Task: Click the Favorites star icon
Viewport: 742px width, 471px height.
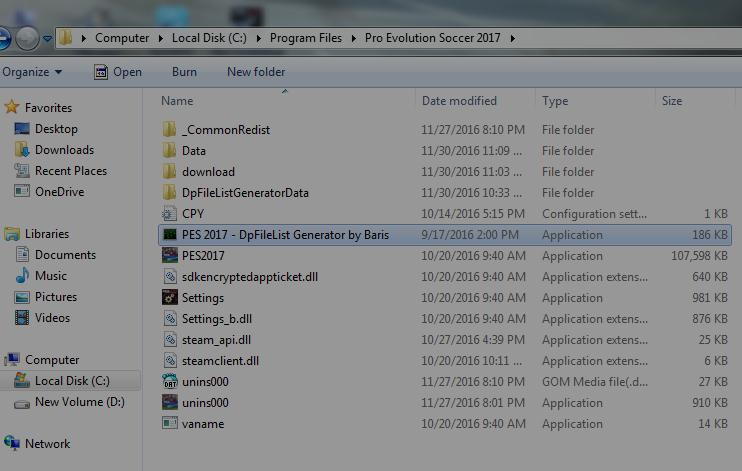Action: 12,107
